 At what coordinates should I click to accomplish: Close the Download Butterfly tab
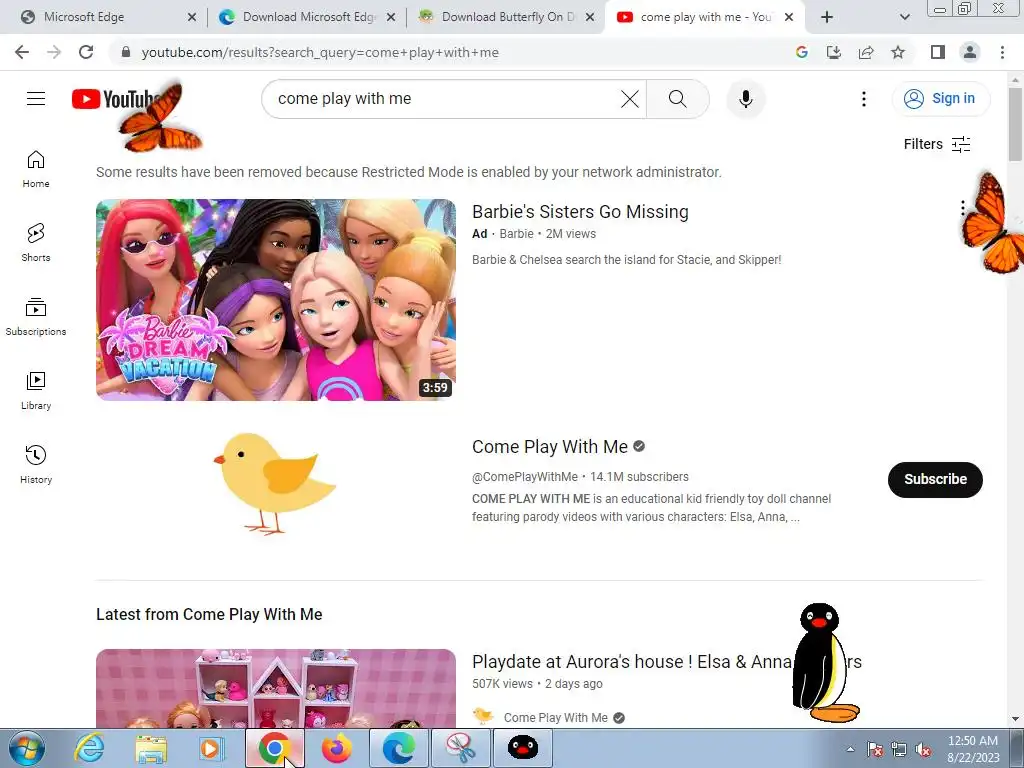tap(590, 18)
